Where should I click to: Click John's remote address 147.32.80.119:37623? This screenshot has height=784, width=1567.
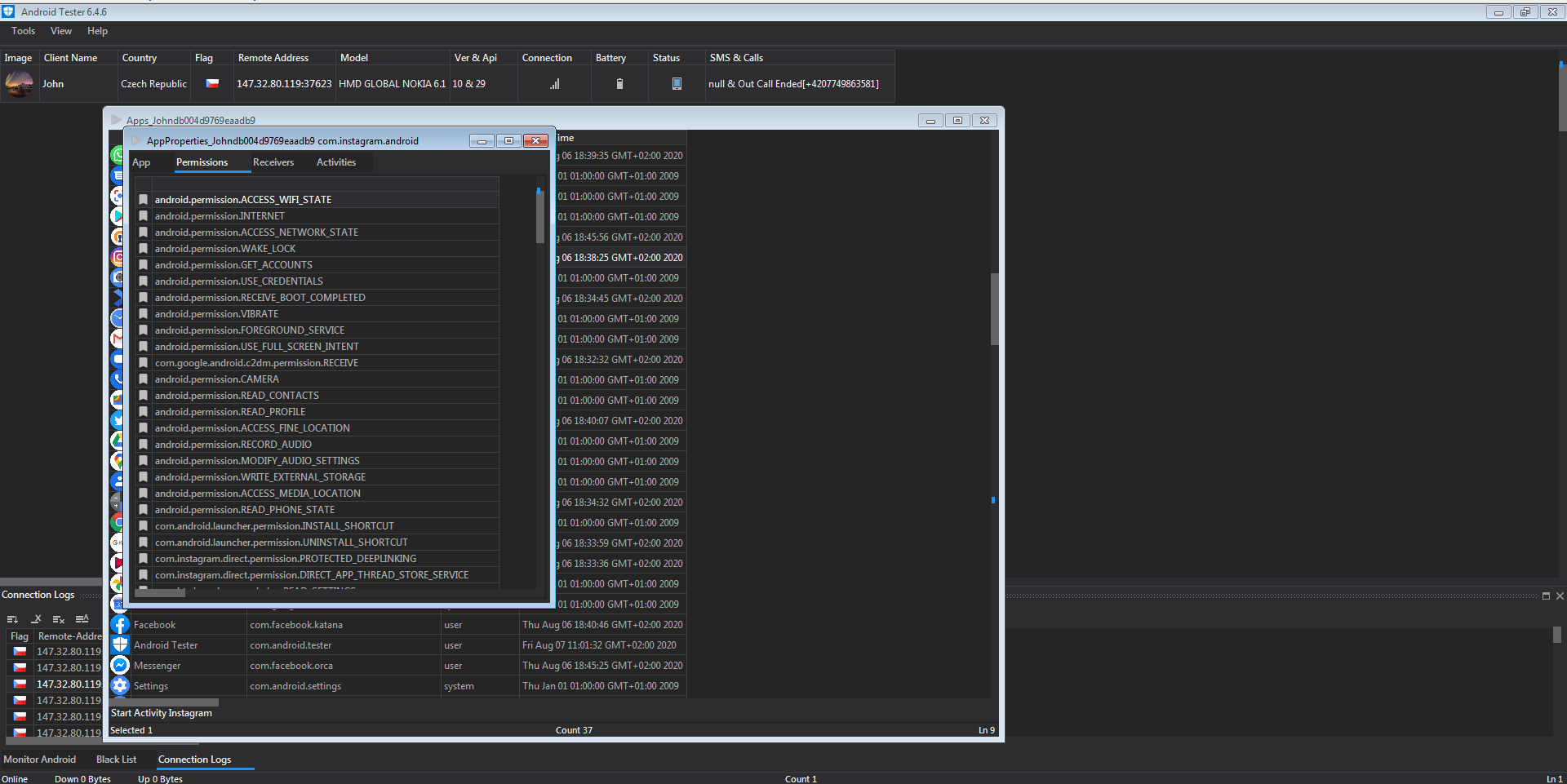point(284,84)
